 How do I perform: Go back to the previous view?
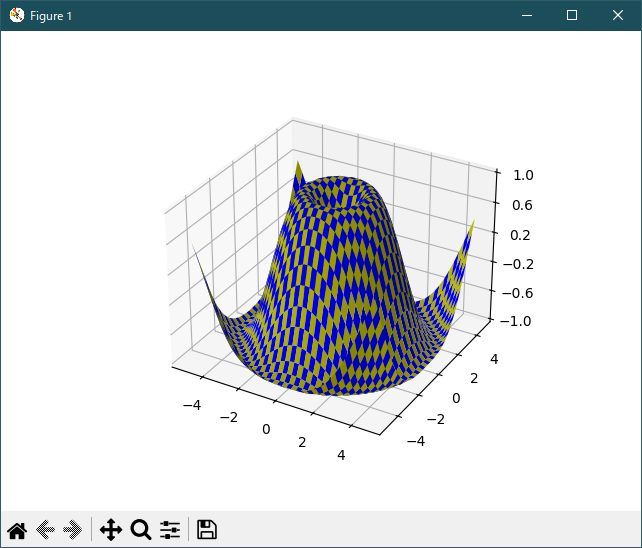(45, 530)
